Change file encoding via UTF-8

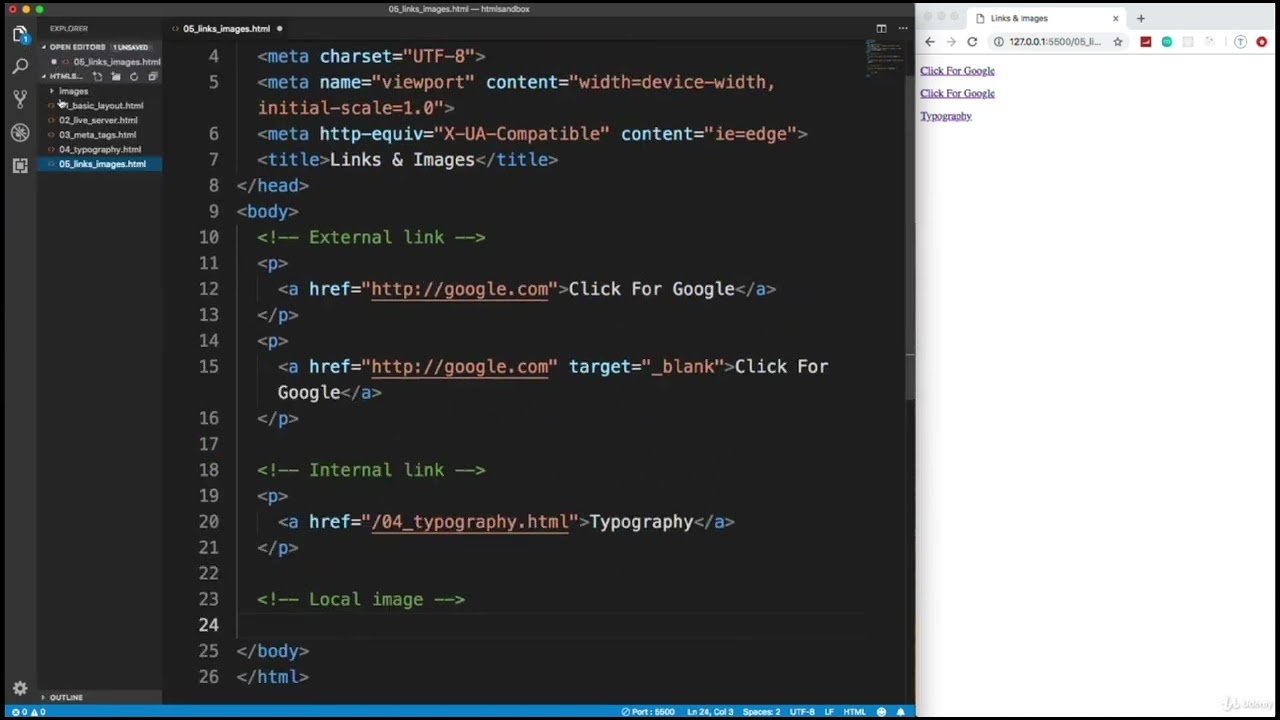pos(802,712)
